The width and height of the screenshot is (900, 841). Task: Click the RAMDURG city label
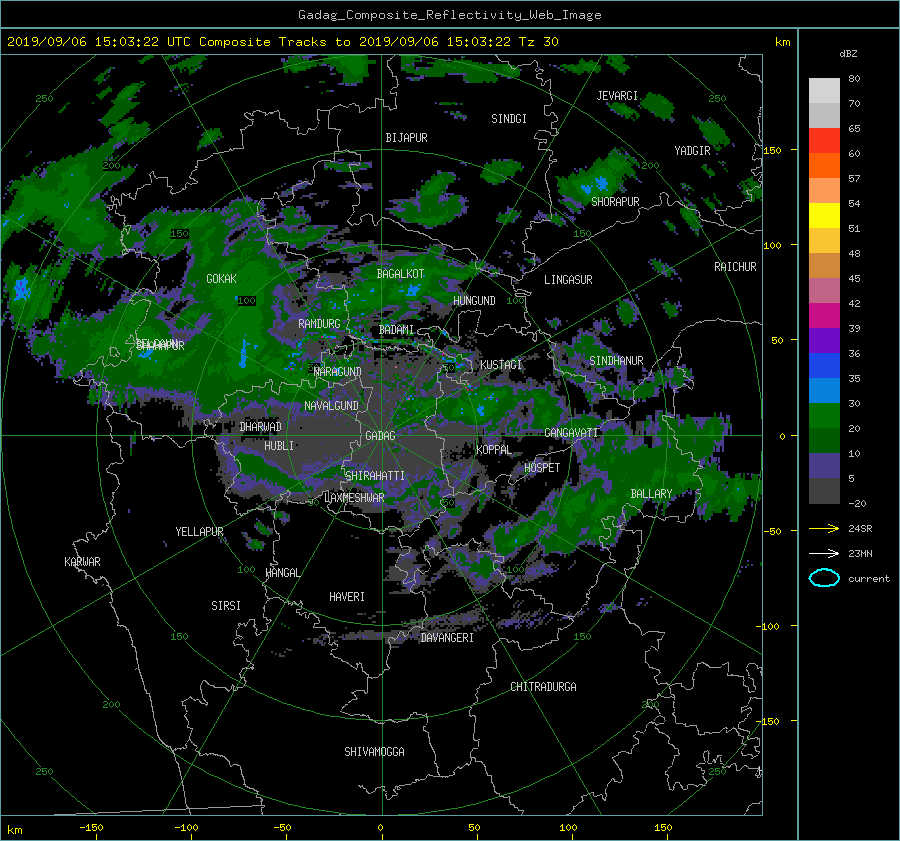(x=319, y=324)
